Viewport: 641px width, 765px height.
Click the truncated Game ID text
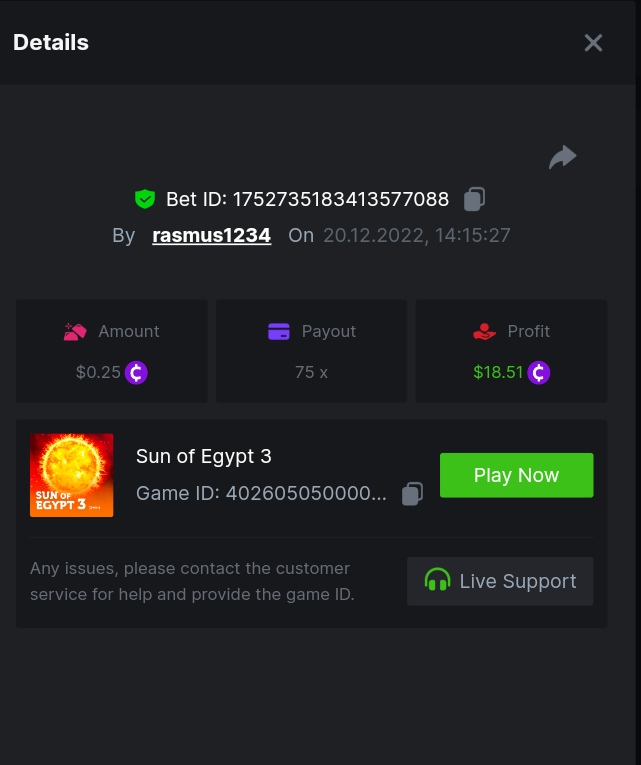(261, 493)
